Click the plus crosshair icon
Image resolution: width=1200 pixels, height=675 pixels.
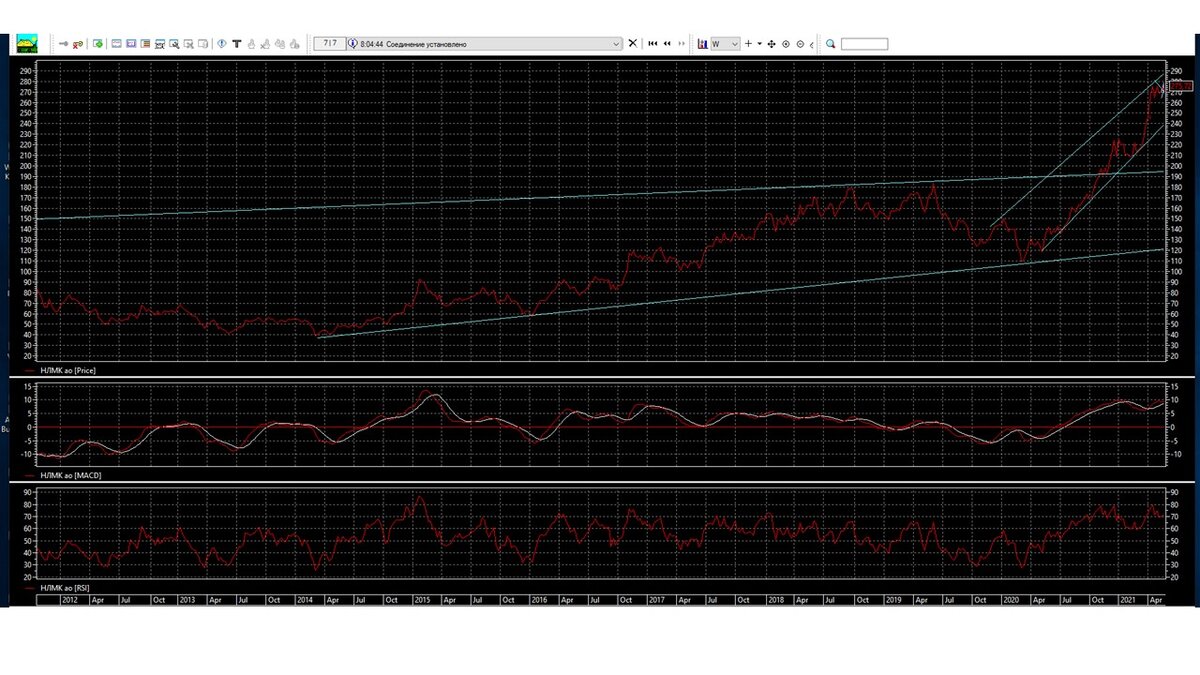(x=748, y=44)
